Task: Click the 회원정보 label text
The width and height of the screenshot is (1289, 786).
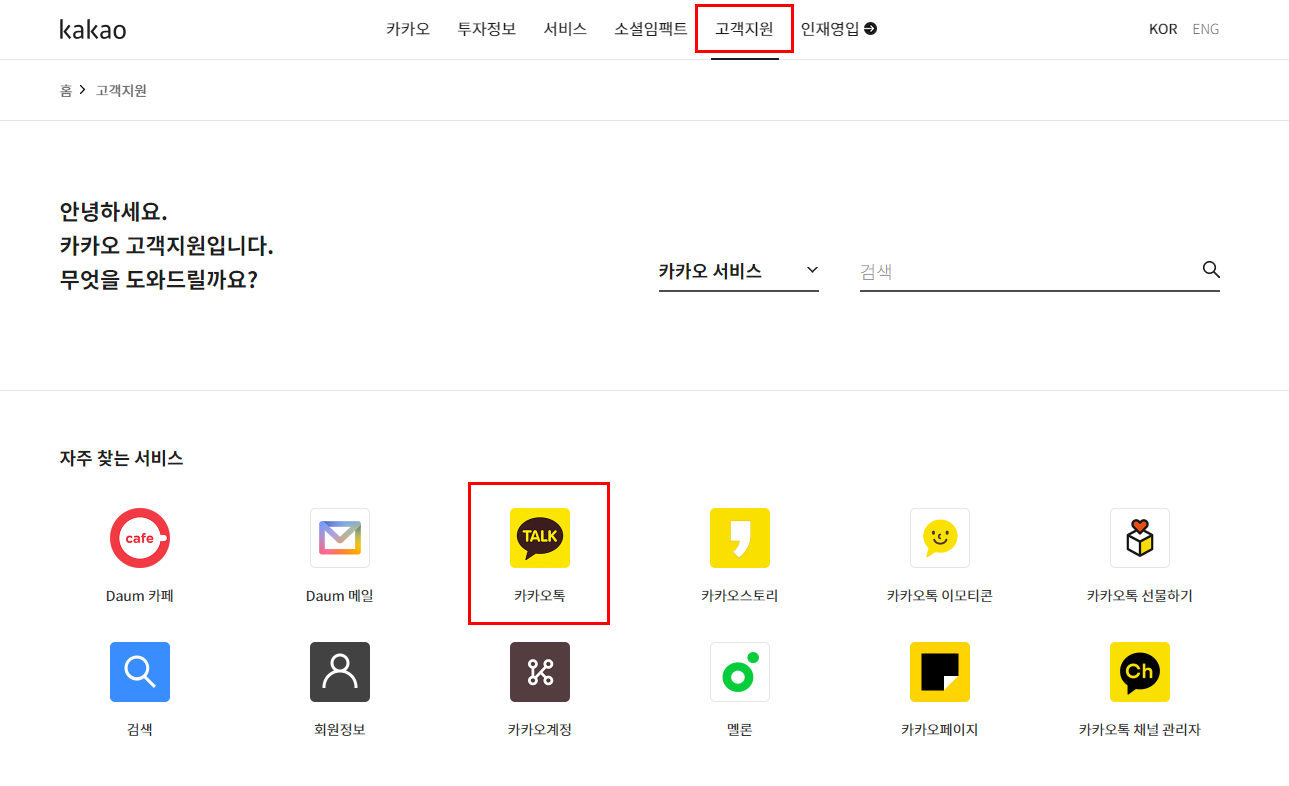Action: tap(340, 730)
